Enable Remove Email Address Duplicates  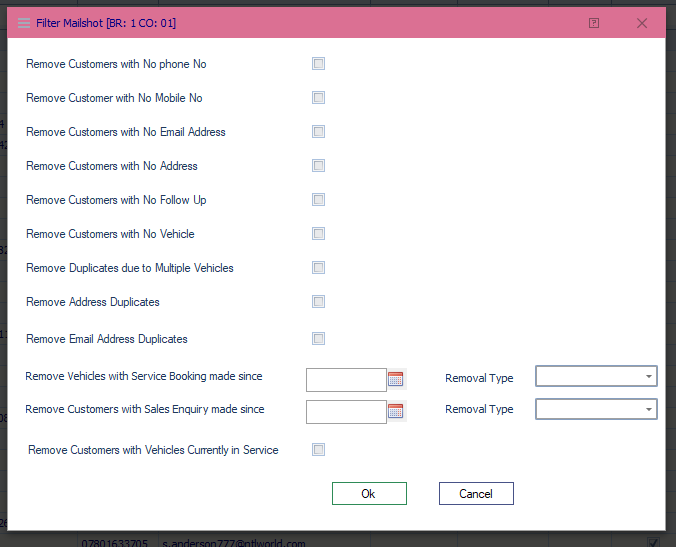pyautogui.click(x=318, y=339)
